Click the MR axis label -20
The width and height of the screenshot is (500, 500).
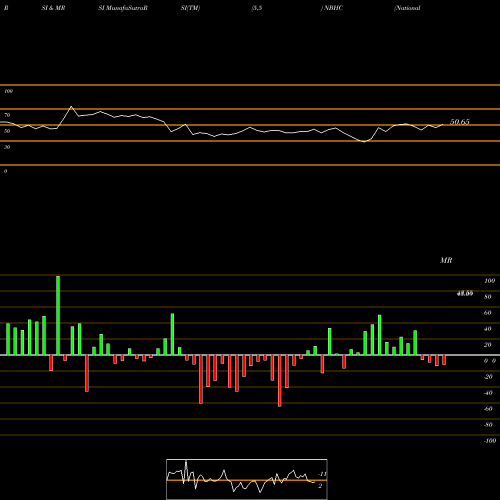488,377
